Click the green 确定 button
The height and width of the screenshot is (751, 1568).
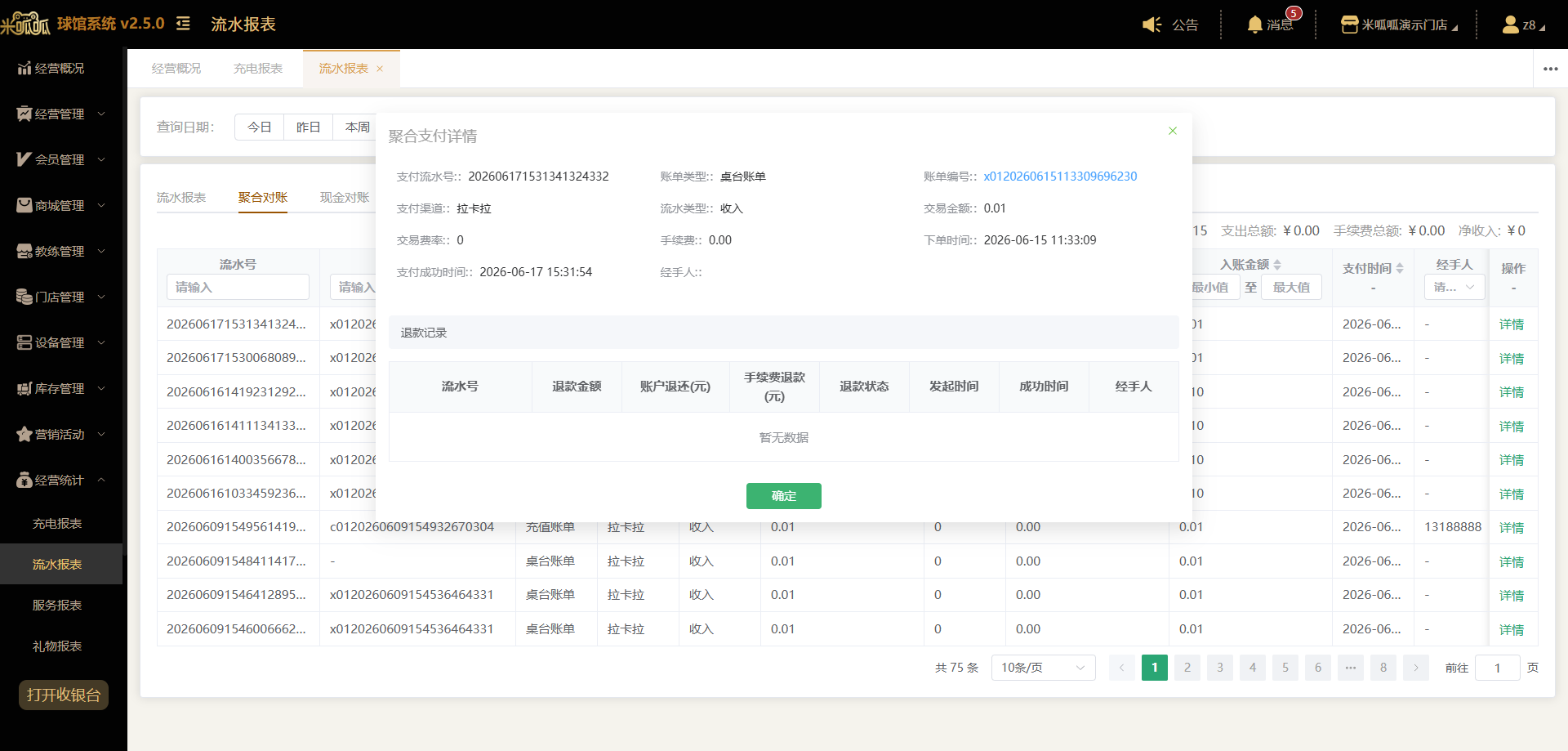click(x=784, y=496)
